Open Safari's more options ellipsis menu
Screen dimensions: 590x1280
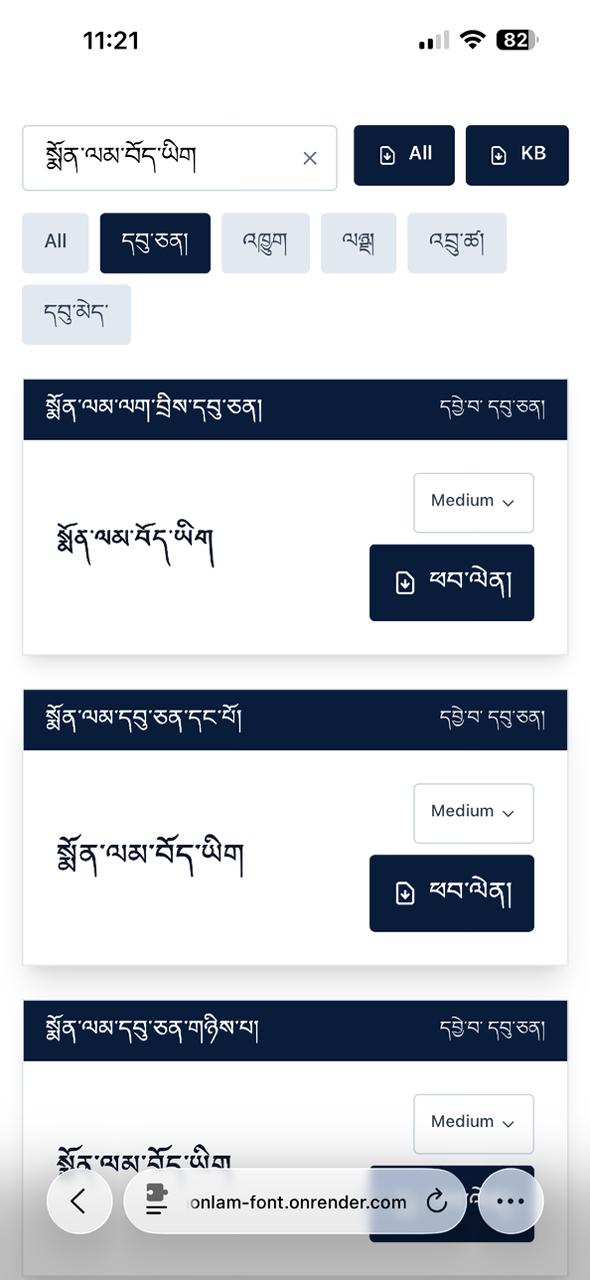(x=510, y=1202)
